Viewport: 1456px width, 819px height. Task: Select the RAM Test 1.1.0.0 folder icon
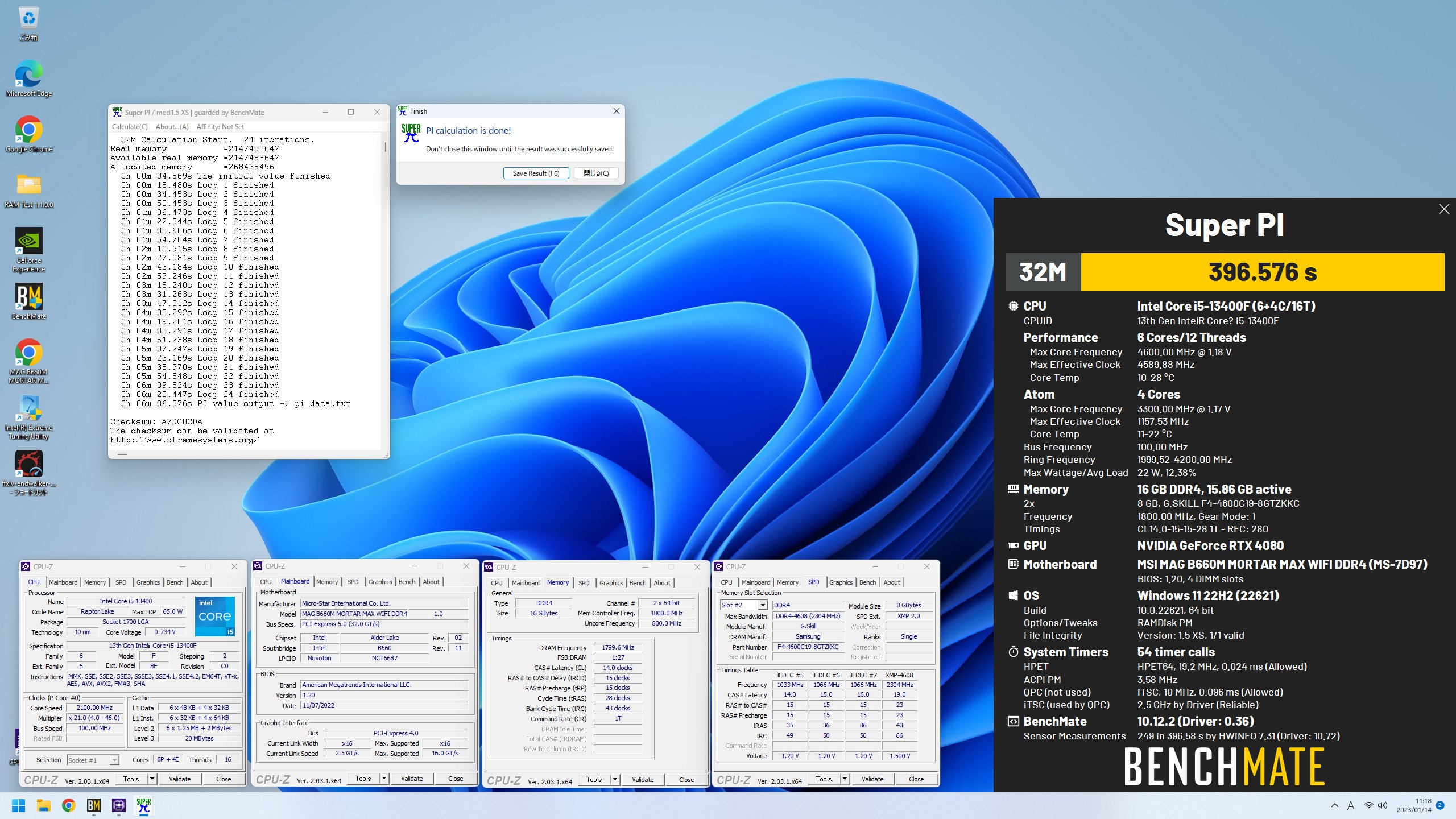coord(28,190)
